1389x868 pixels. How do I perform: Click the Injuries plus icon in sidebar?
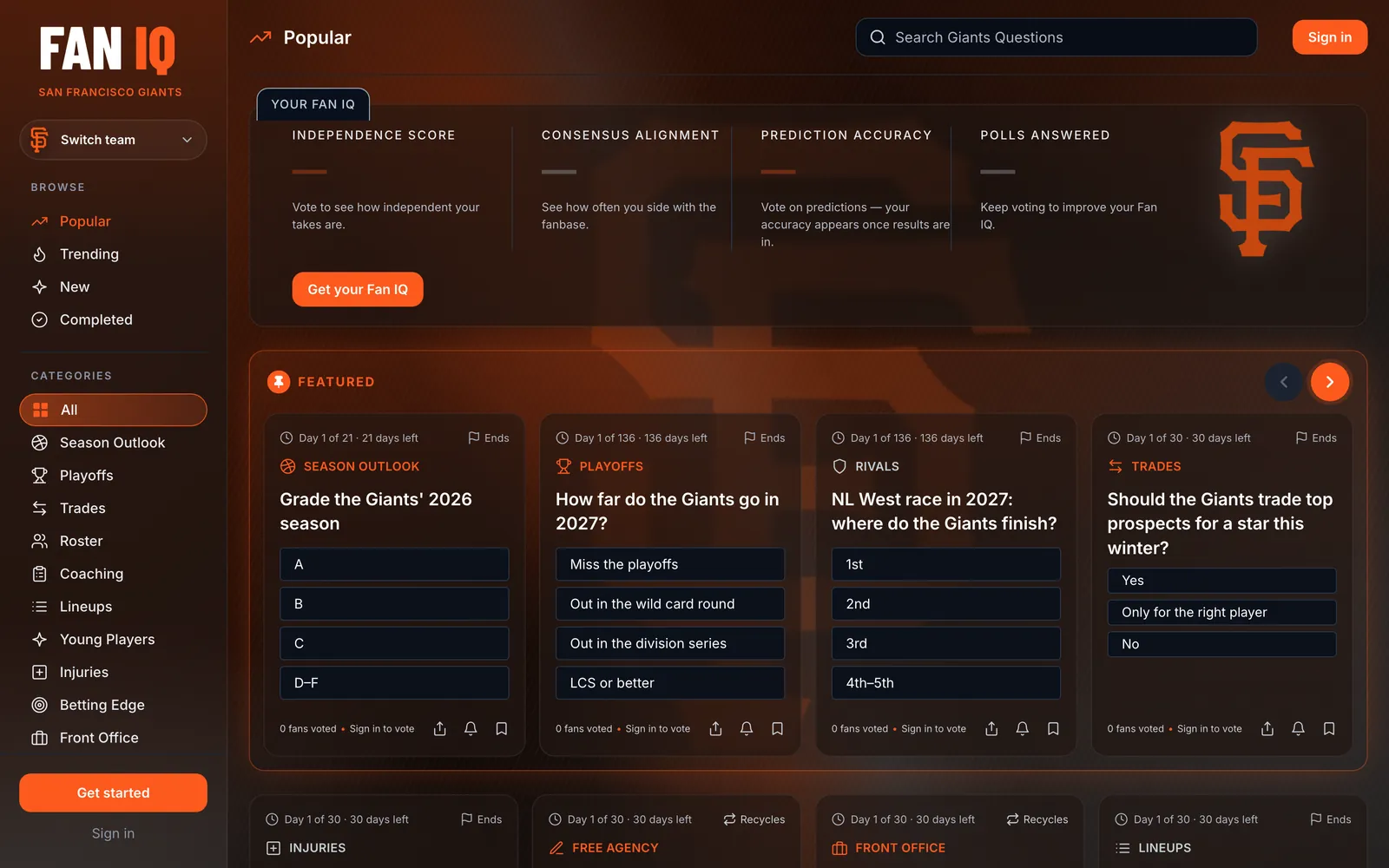click(39, 672)
